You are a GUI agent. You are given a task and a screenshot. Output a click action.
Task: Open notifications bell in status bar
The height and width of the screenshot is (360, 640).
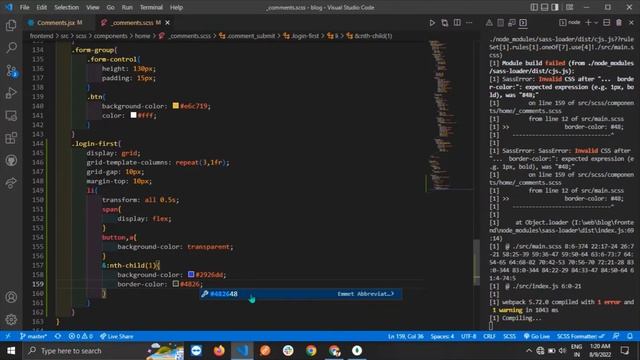tap(630, 336)
